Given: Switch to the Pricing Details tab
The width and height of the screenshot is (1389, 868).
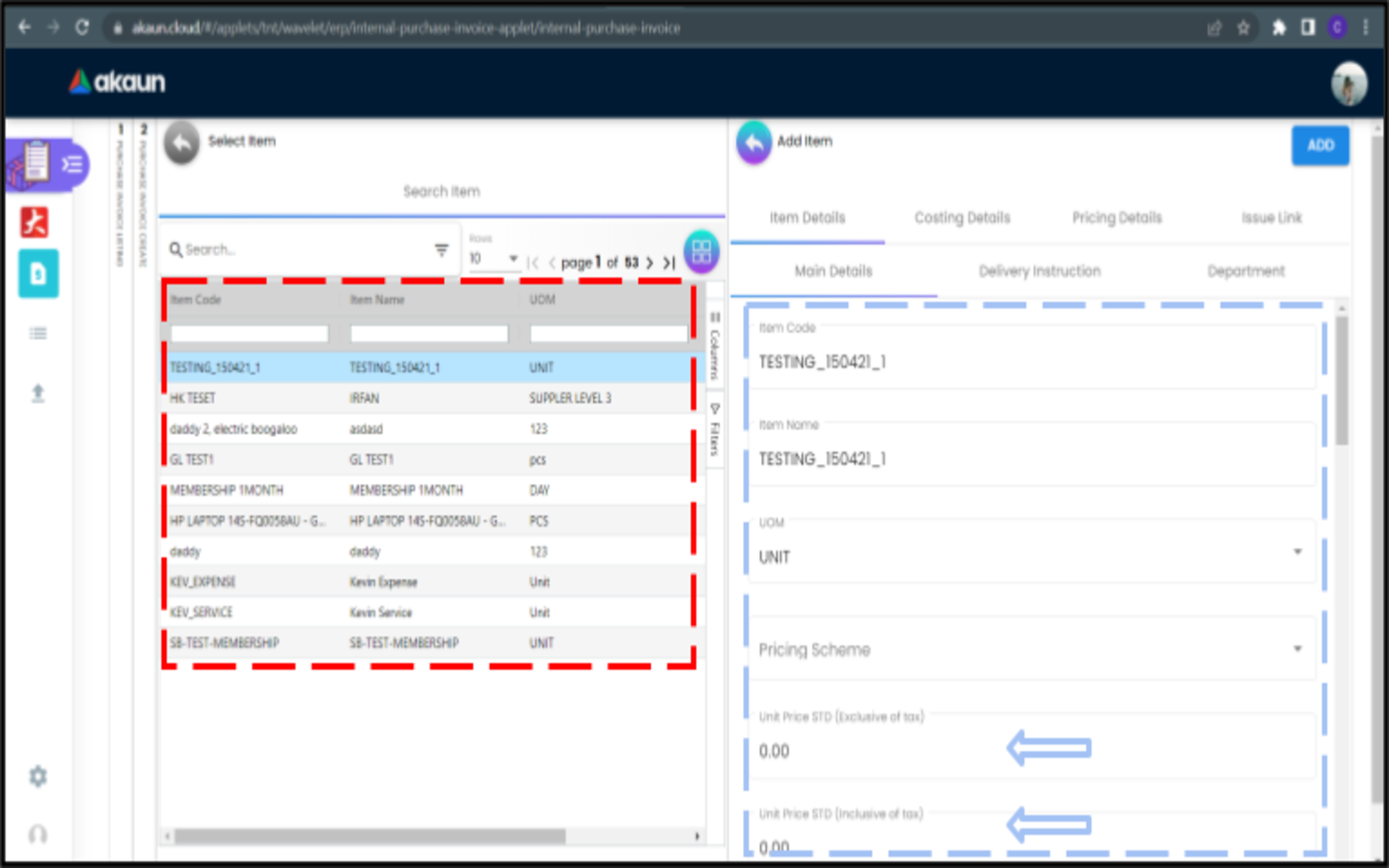Looking at the screenshot, I should point(1116,218).
